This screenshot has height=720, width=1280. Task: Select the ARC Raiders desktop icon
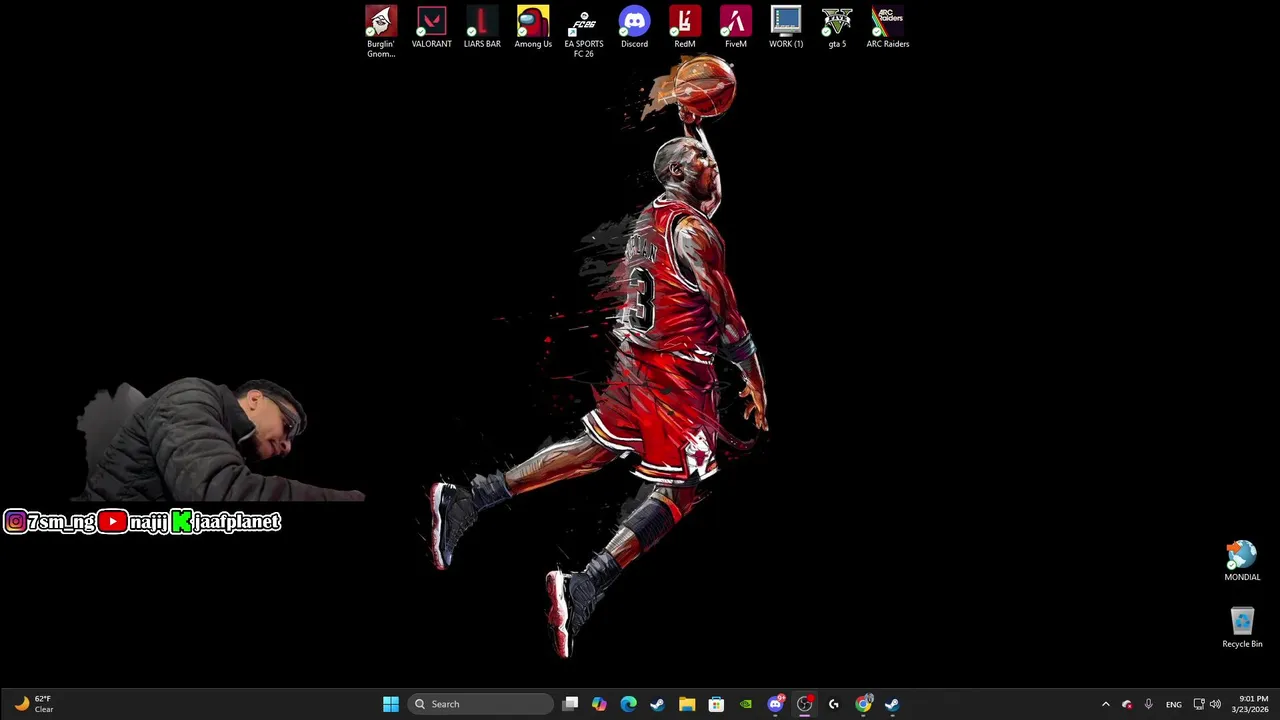888,28
